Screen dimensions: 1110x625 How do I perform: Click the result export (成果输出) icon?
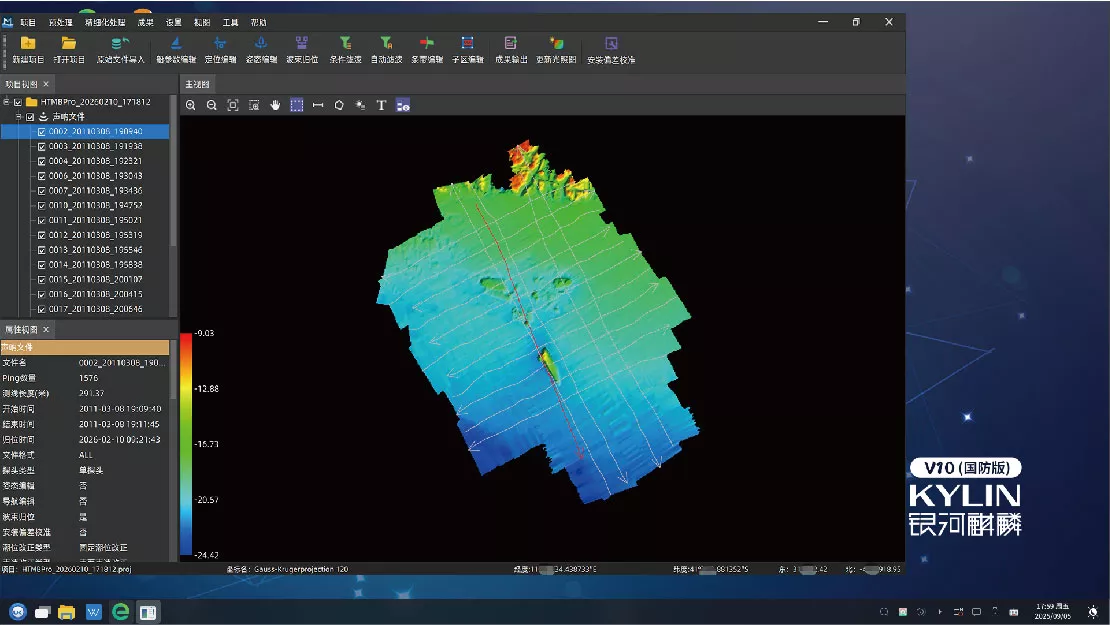[x=510, y=44]
